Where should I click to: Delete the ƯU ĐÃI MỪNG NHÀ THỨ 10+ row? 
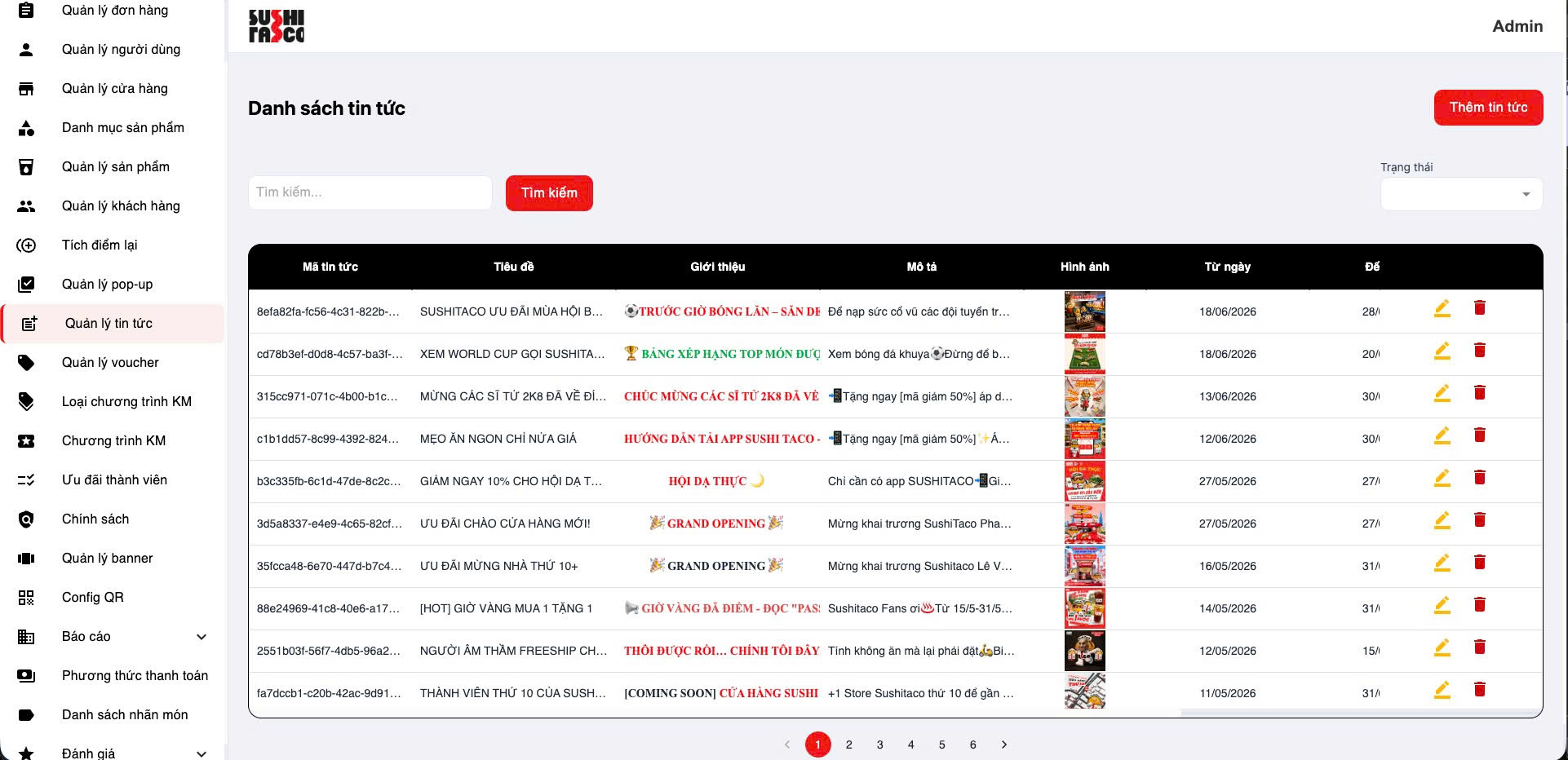[x=1479, y=562]
